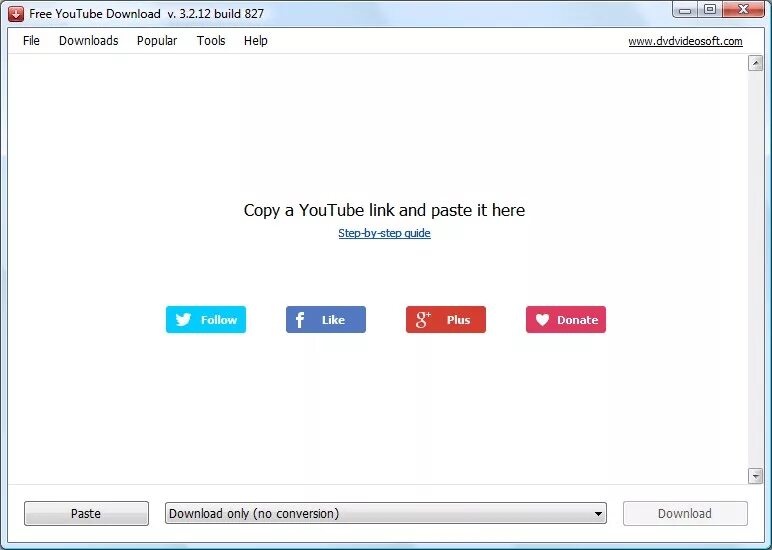Open the Popular menu

pos(157,41)
